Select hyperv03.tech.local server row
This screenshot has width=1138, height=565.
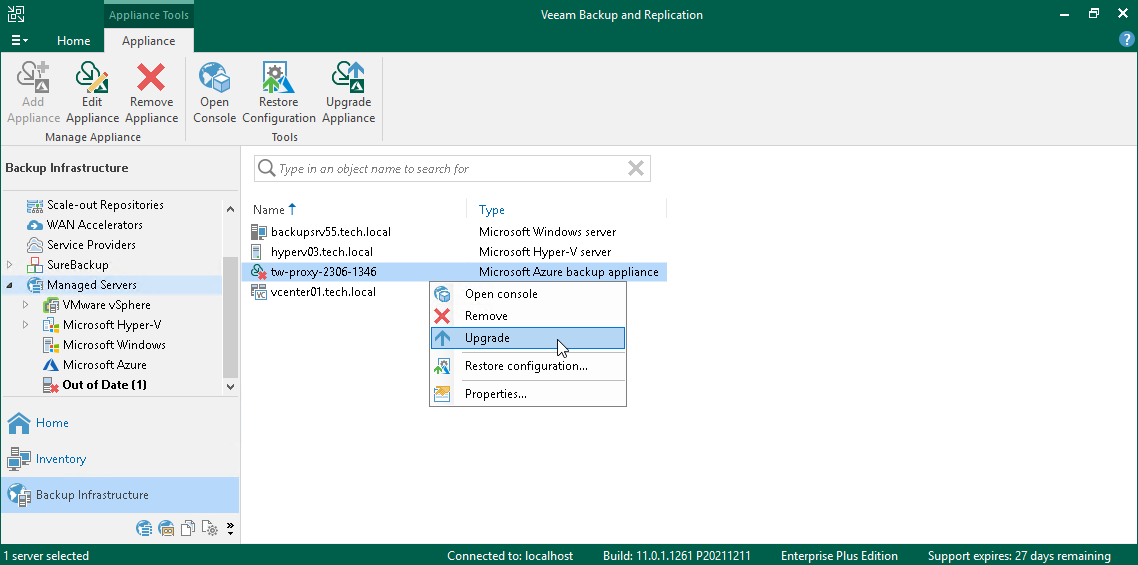(454, 252)
